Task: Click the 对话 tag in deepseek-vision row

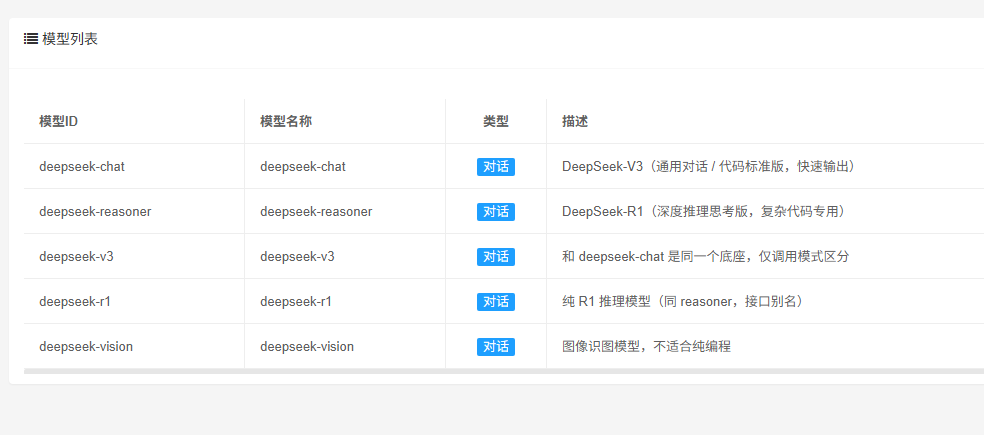Action: pyautogui.click(x=496, y=346)
